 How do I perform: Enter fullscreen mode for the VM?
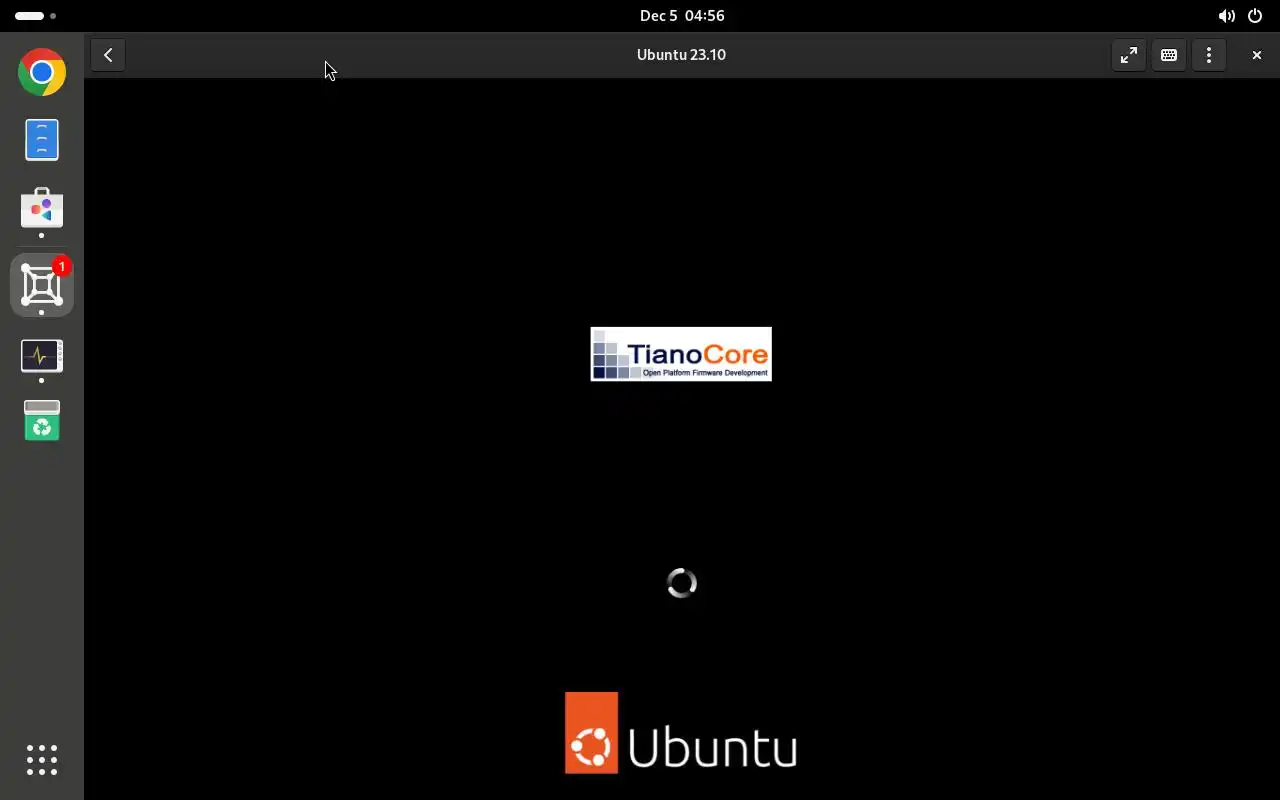[1128, 55]
